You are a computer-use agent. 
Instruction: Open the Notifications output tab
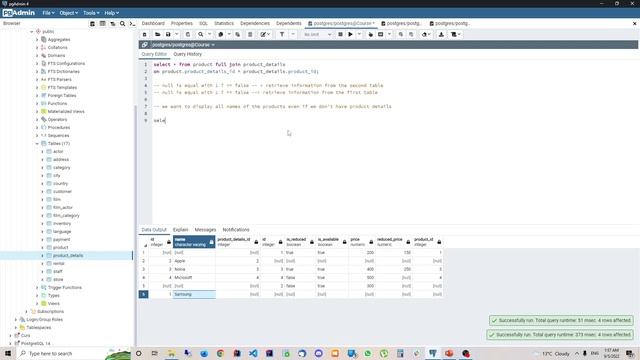coord(236,230)
